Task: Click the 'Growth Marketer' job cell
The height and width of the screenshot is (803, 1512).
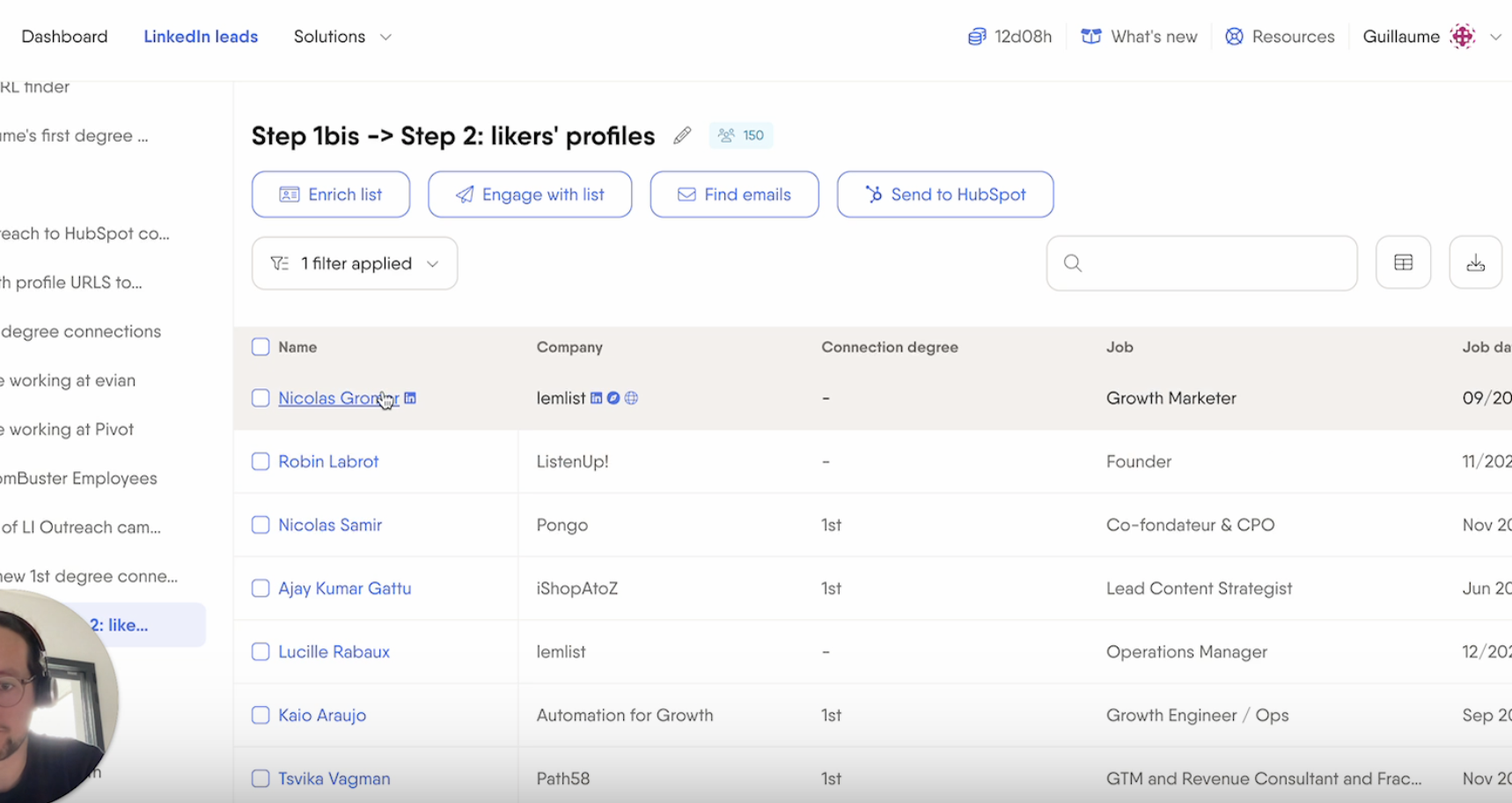Action: click(1171, 398)
